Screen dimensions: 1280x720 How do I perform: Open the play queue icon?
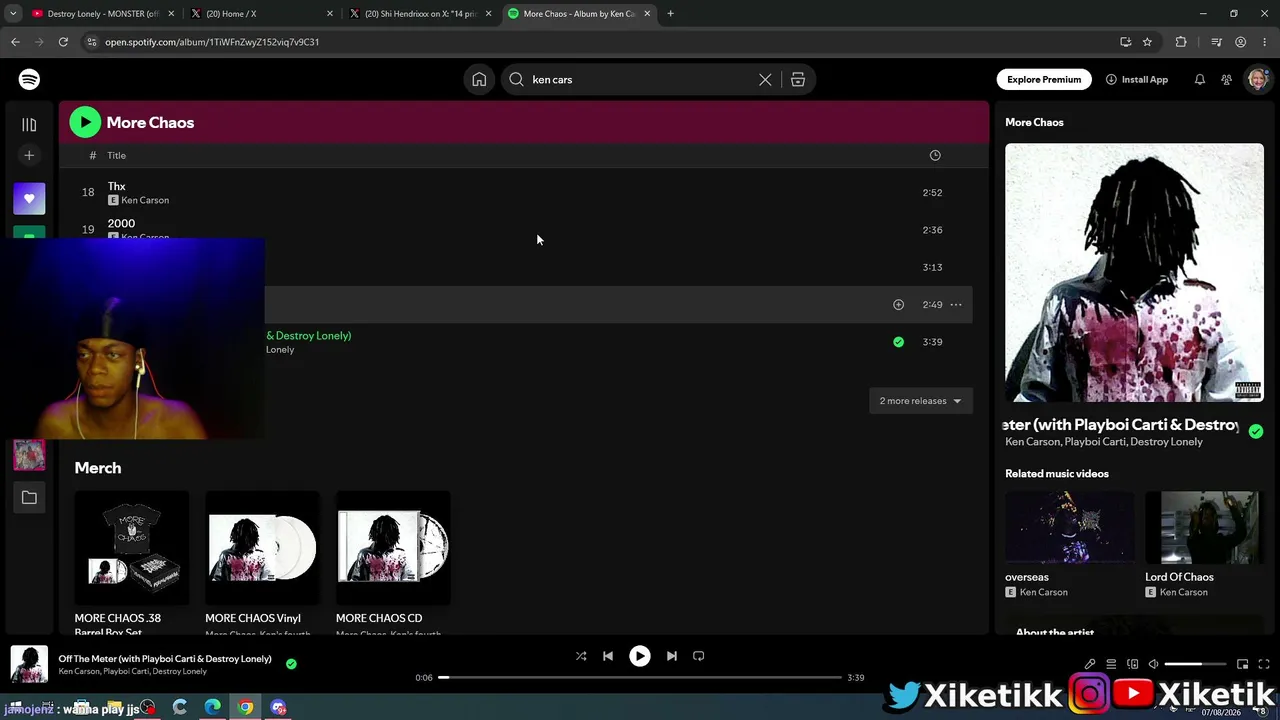tap(1111, 664)
